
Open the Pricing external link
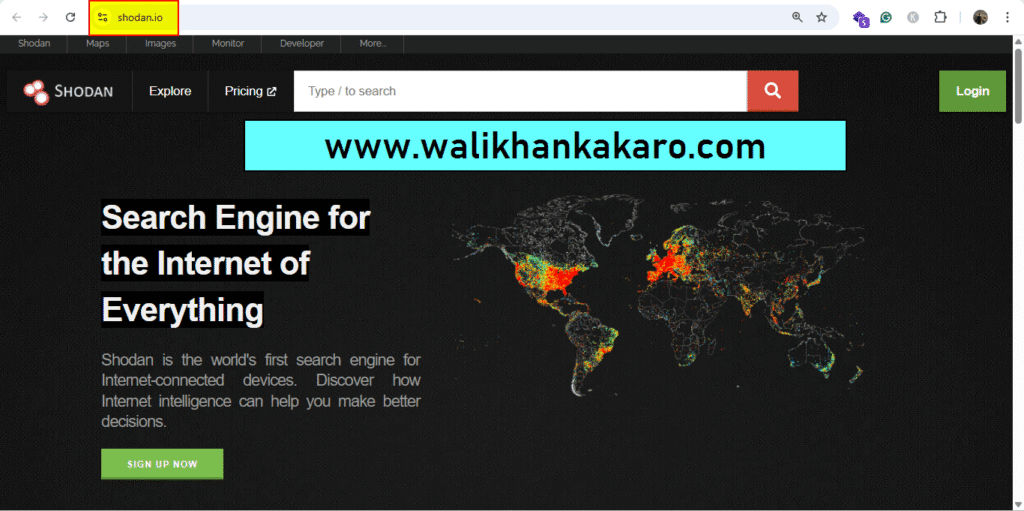pyautogui.click(x=250, y=91)
